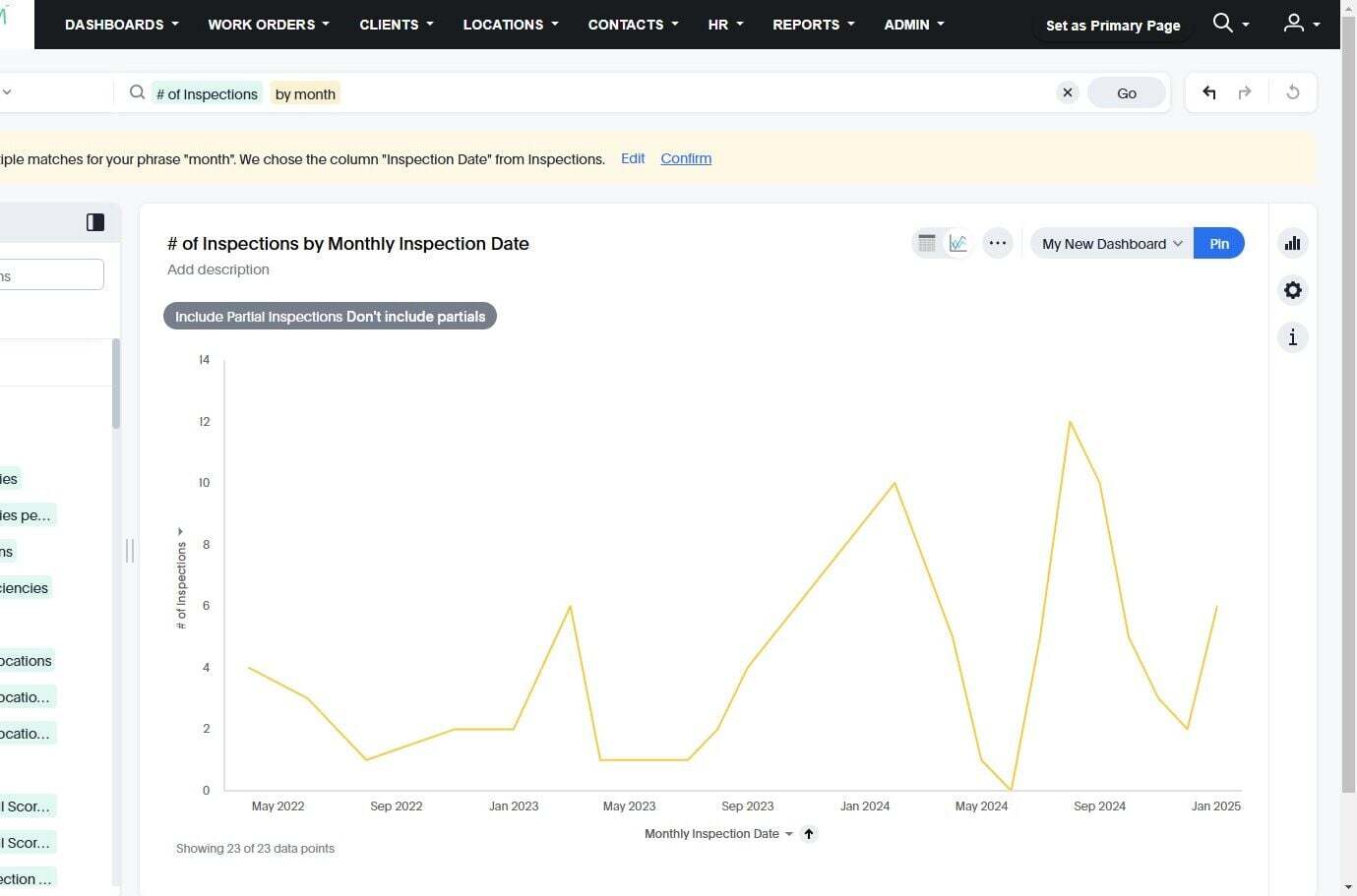Open the CONTACTS menu
This screenshot has height=896, width=1357.
click(633, 25)
